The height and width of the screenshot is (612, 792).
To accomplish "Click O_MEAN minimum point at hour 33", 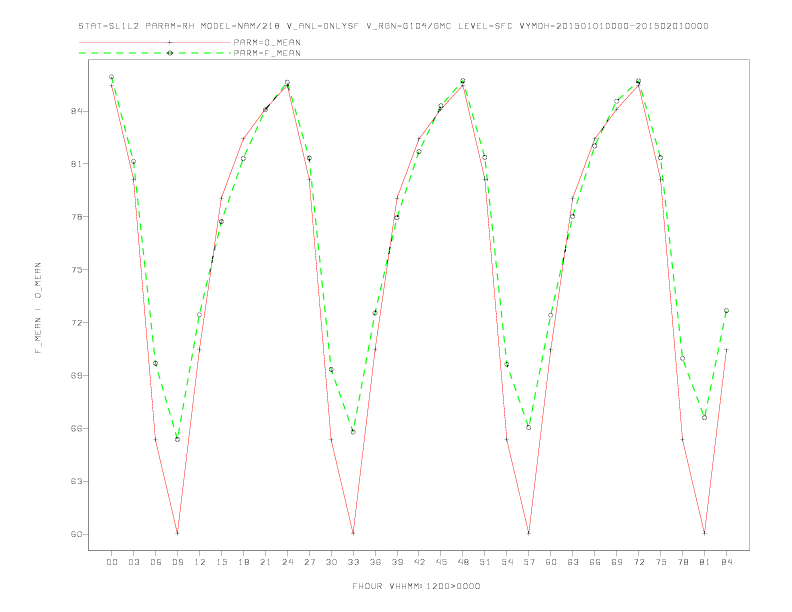I will 353,533.
